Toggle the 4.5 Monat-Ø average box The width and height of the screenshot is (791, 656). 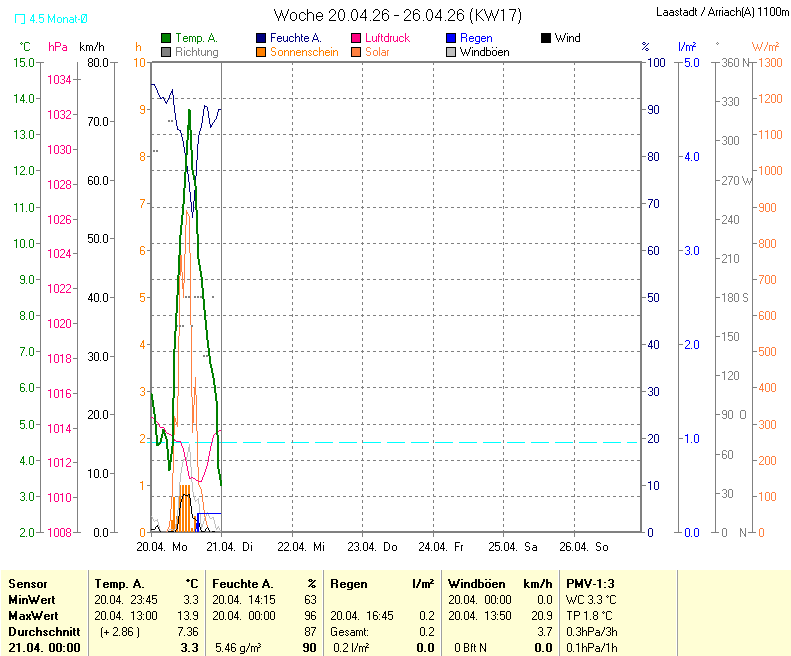pyautogui.click(x=21, y=19)
